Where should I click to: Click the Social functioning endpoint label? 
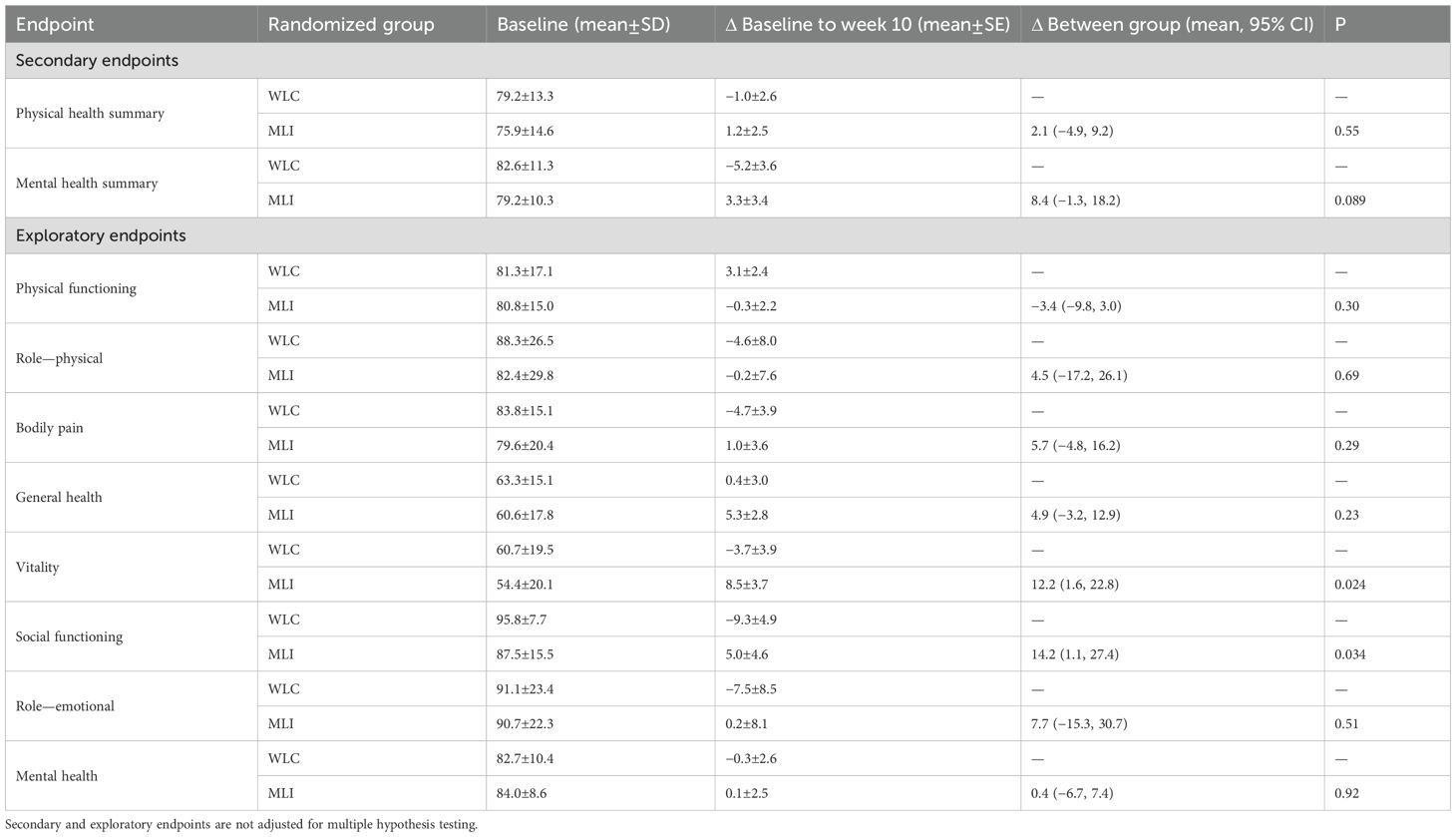[69, 636]
